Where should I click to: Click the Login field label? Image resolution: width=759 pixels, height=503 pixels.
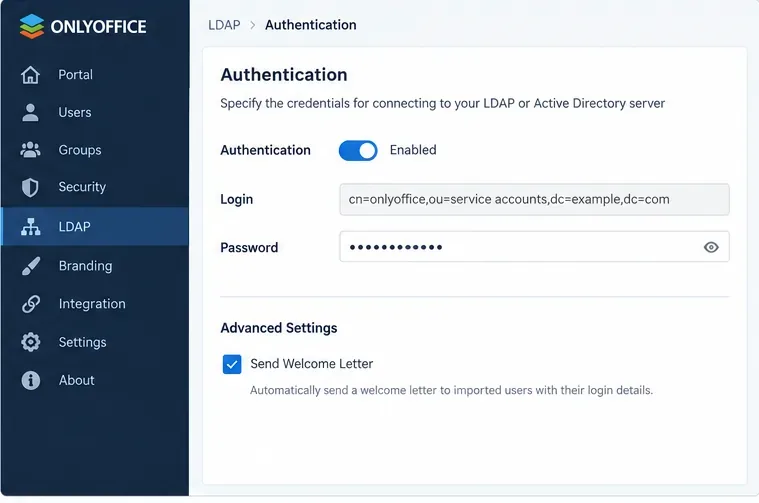tap(237, 199)
